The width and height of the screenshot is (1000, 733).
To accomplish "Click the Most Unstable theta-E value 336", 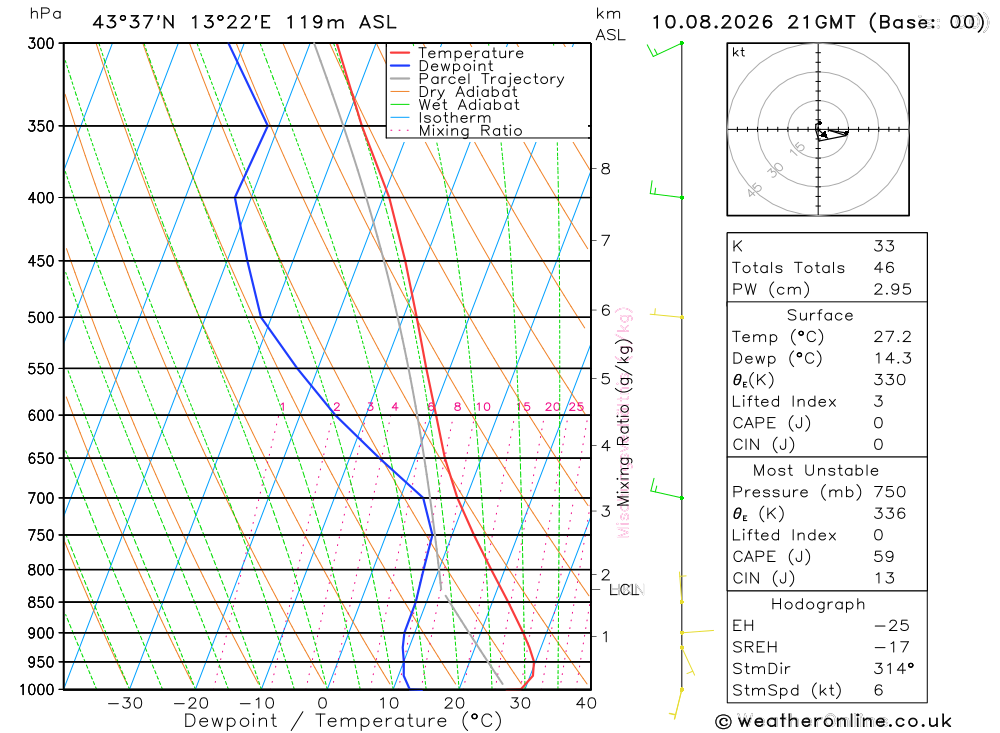I will [x=890, y=514].
